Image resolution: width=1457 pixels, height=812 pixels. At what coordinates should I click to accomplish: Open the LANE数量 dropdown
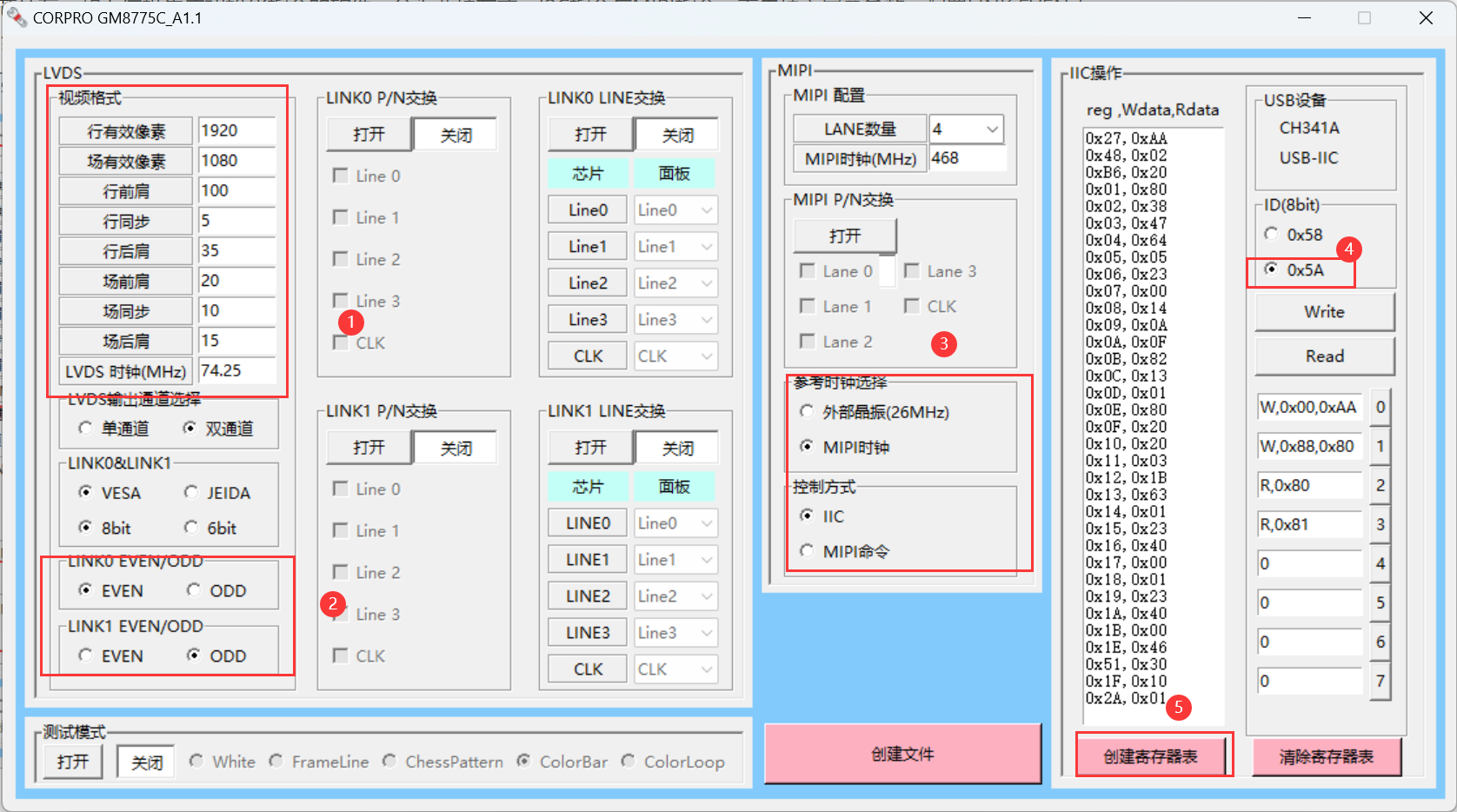pyautogui.click(x=993, y=128)
